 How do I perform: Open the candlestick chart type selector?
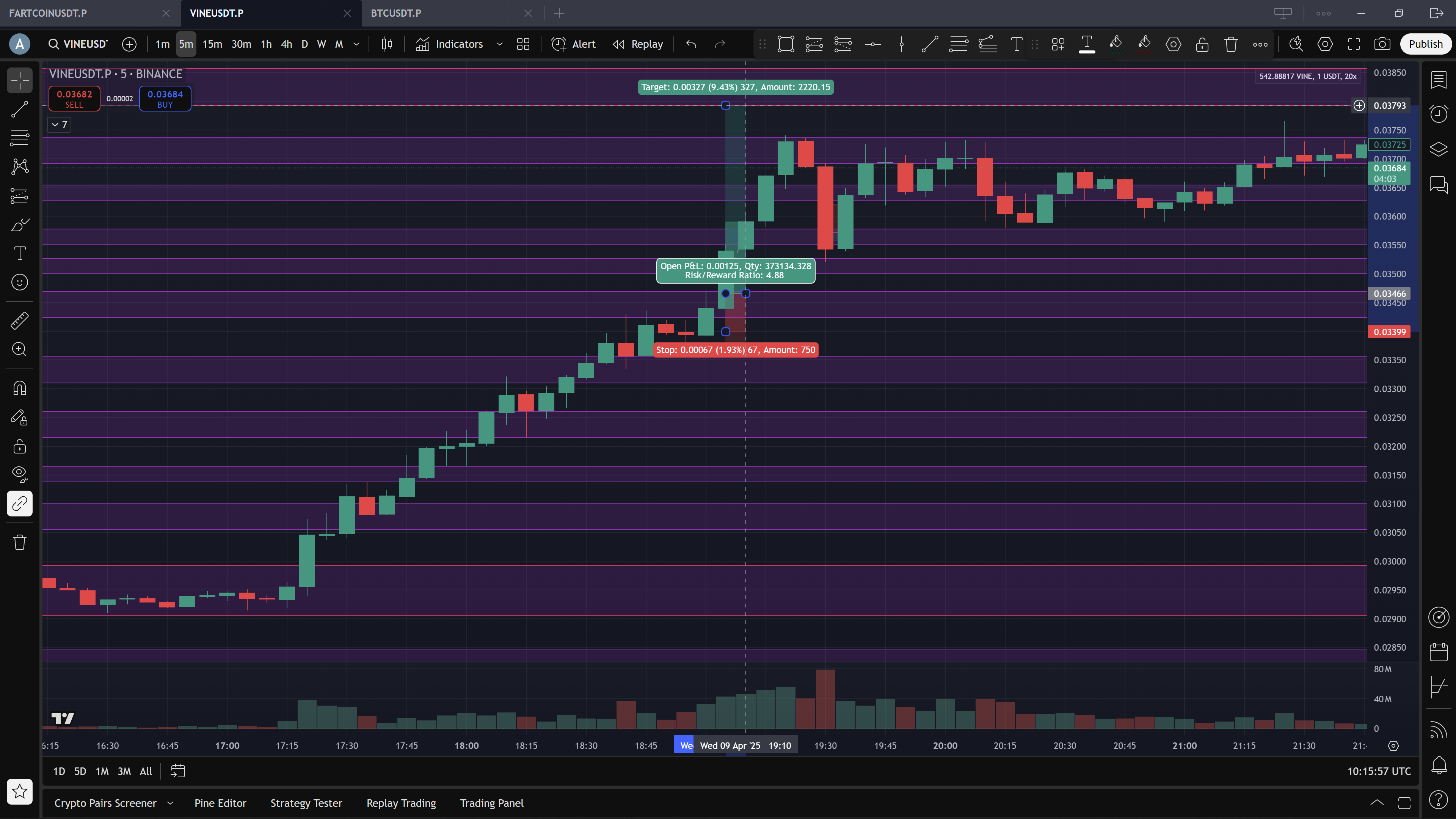(387, 44)
